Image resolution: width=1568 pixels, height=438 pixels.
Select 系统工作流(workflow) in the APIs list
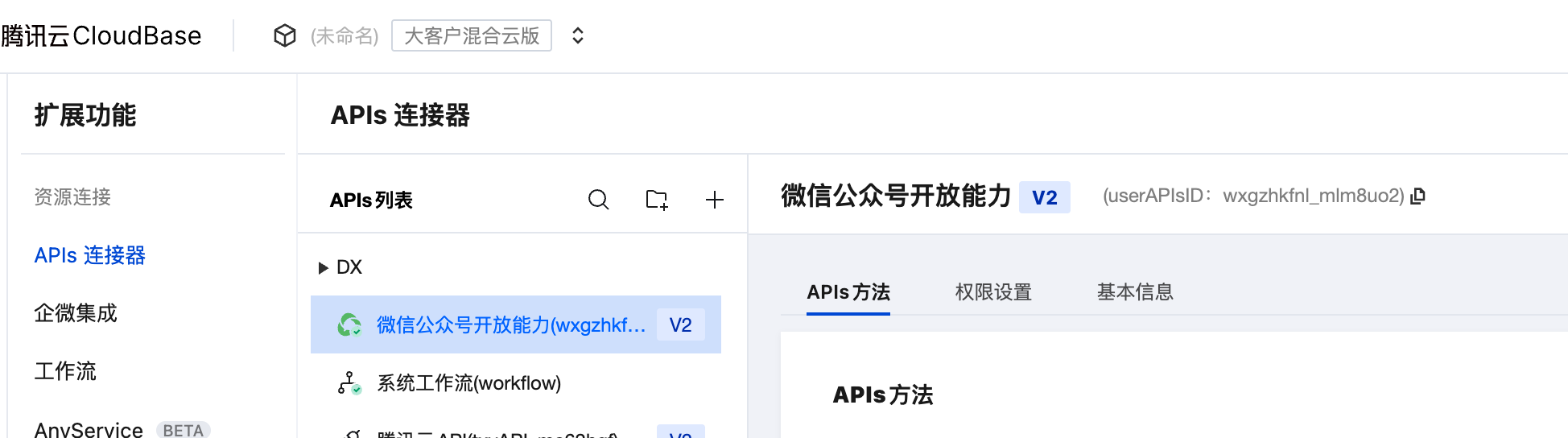[516, 382]
